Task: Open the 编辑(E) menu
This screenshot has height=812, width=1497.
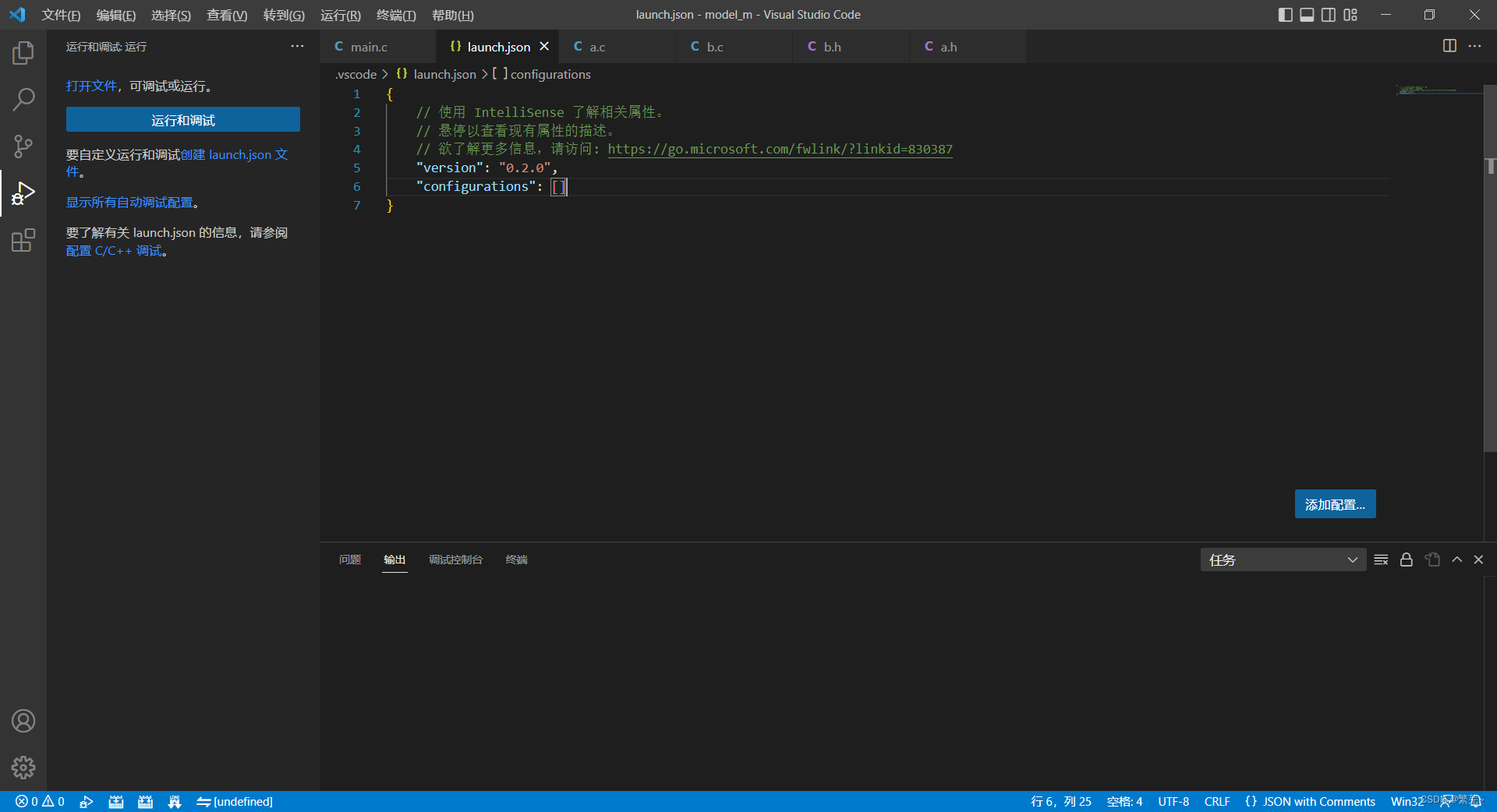Action: pos(115,15)
